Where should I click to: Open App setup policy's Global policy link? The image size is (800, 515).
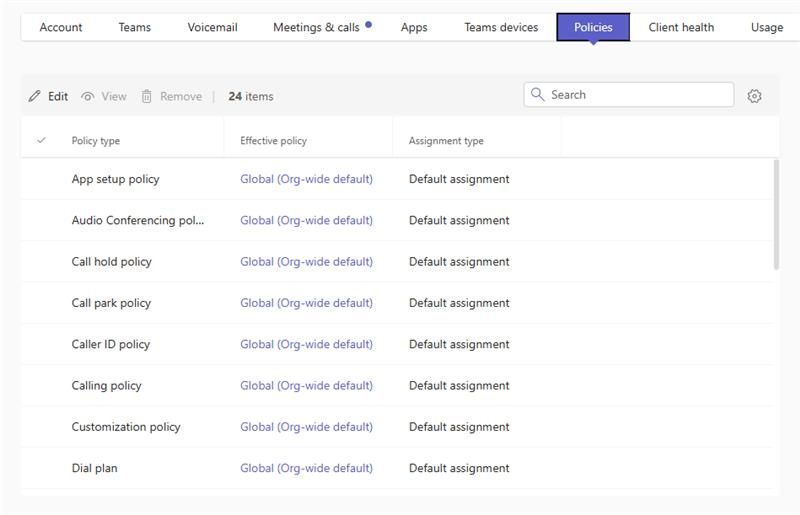click(x=306, y=179)
